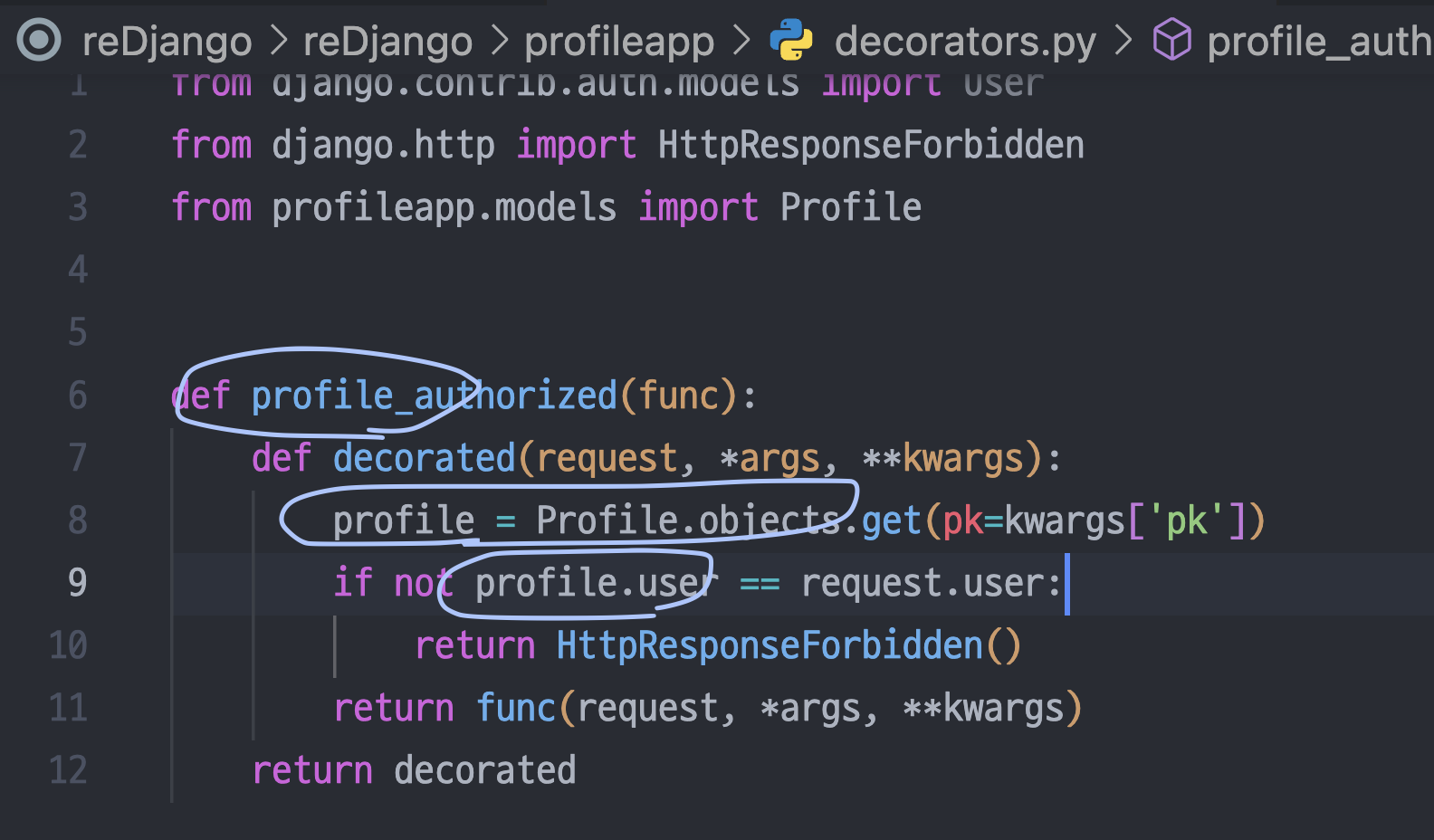The width and height of the screenshot is (1434, 840).
Task: Open profileapp breadcrumb folder
Action: coord(619,42)
